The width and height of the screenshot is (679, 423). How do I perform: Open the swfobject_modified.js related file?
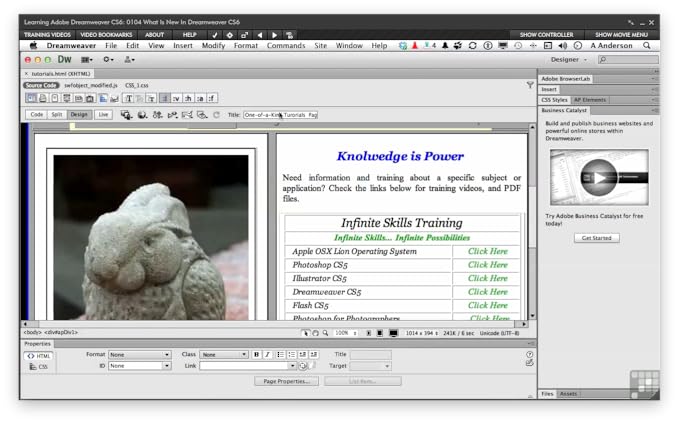click(91, 85)
